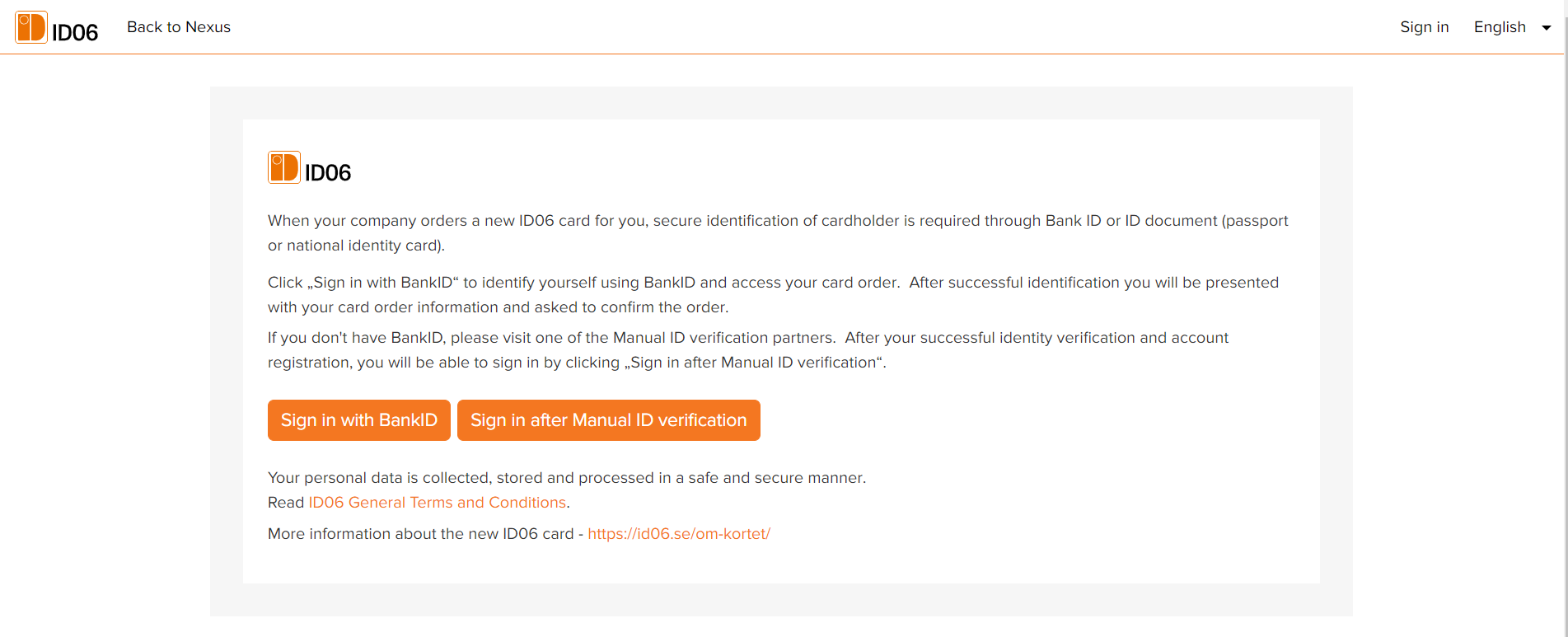The height and width of the screenshot is (637, 1568).
Task: Click the English label in the header
Action: (1499, 26)
